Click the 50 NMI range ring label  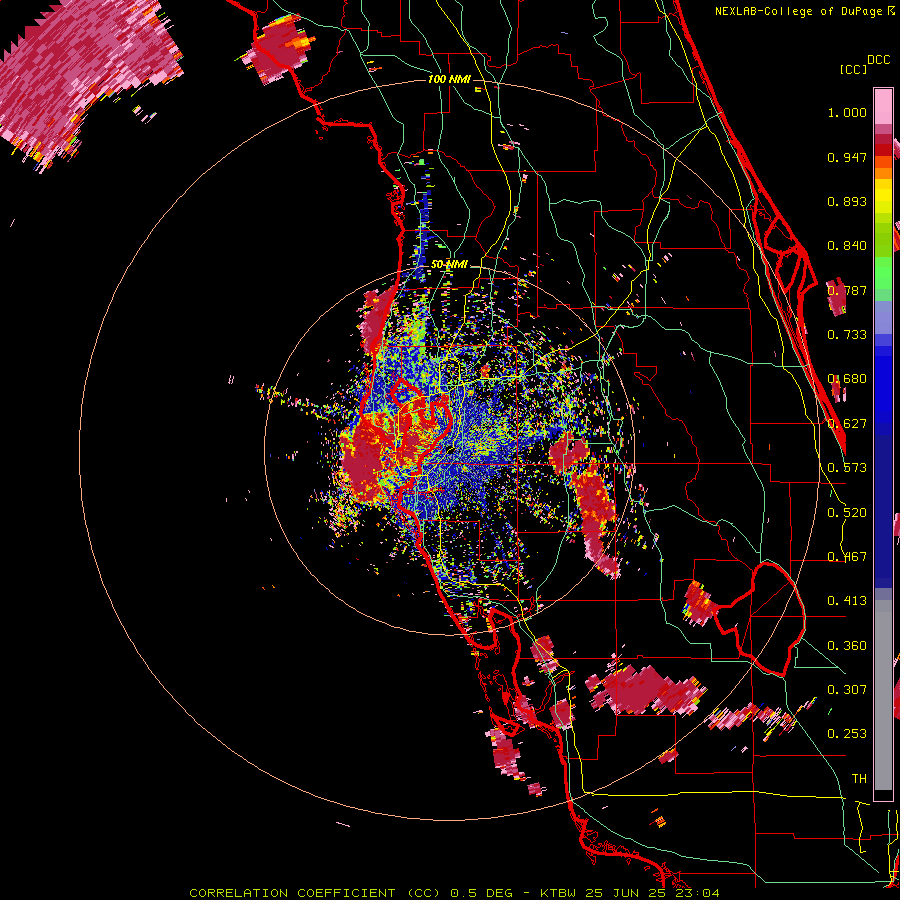click(449, 265)
